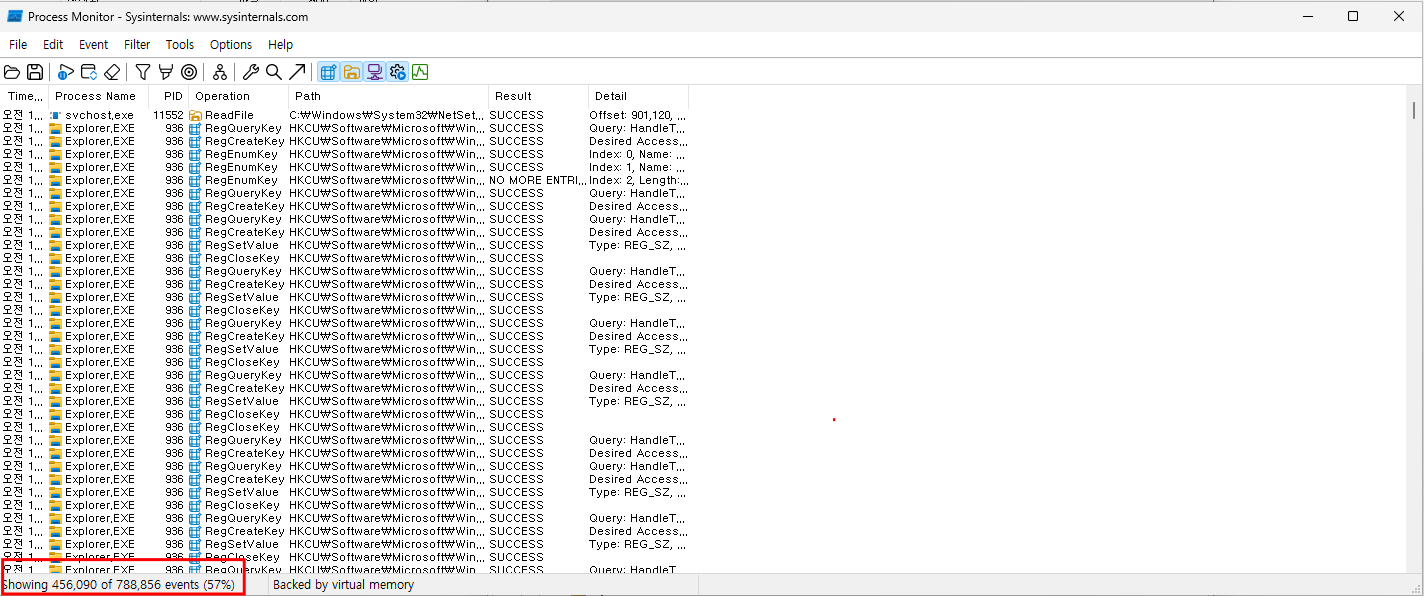Toggle Show Registry Activity

328,72
